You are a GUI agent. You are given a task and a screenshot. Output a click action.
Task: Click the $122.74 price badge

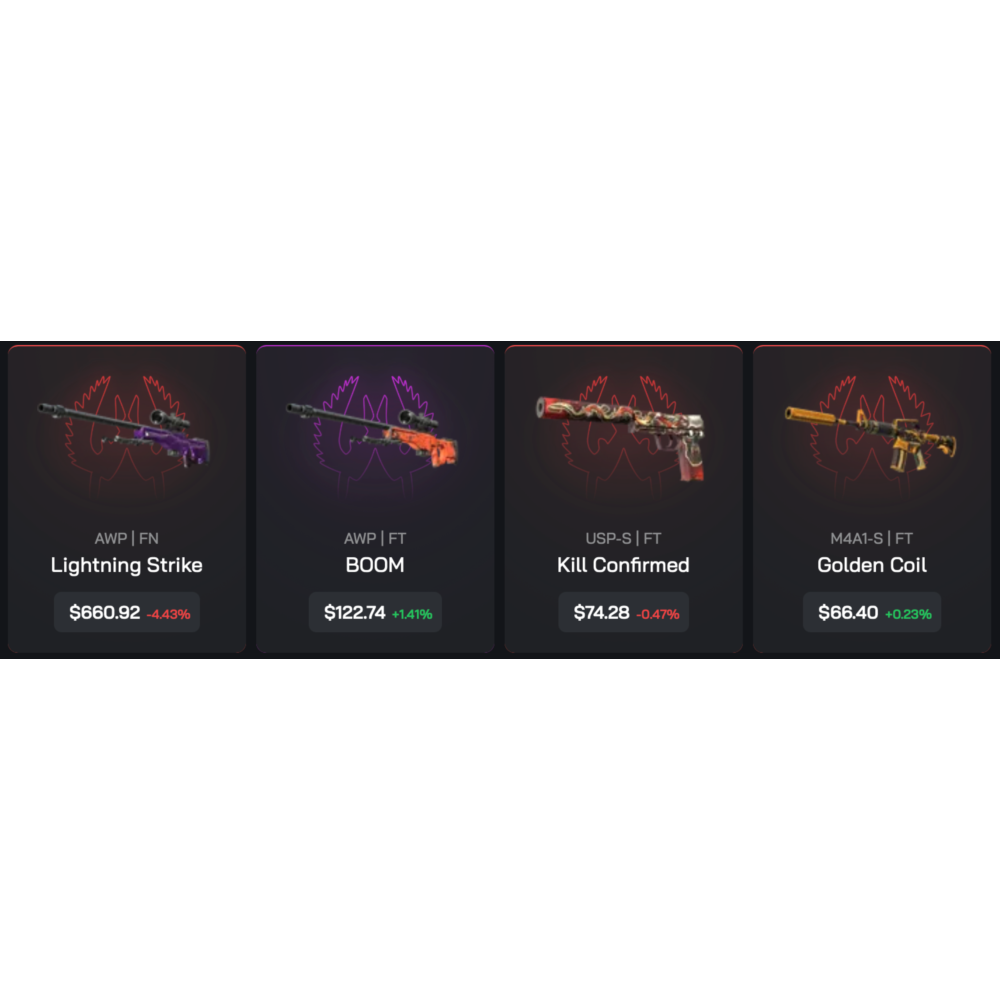375,612
